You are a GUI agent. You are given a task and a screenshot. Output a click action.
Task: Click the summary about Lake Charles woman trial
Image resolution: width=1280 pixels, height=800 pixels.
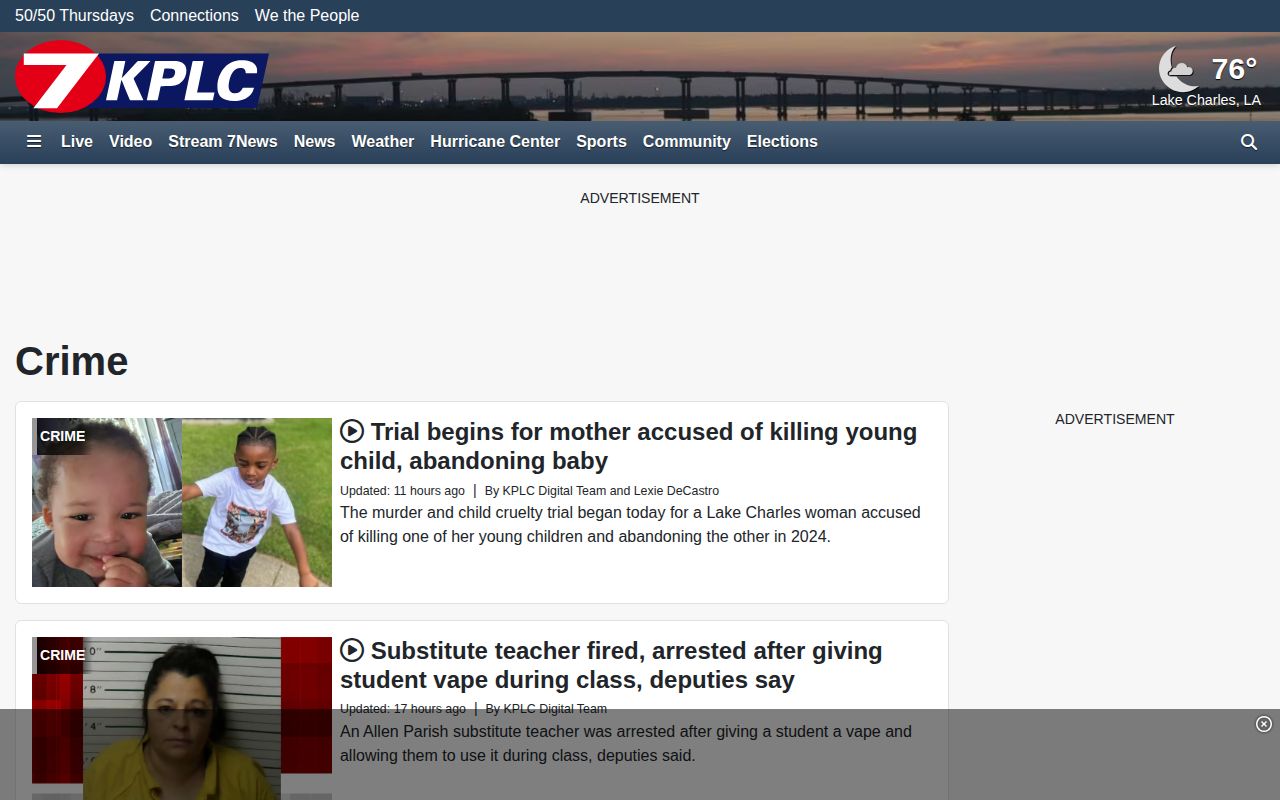(630, 524)
